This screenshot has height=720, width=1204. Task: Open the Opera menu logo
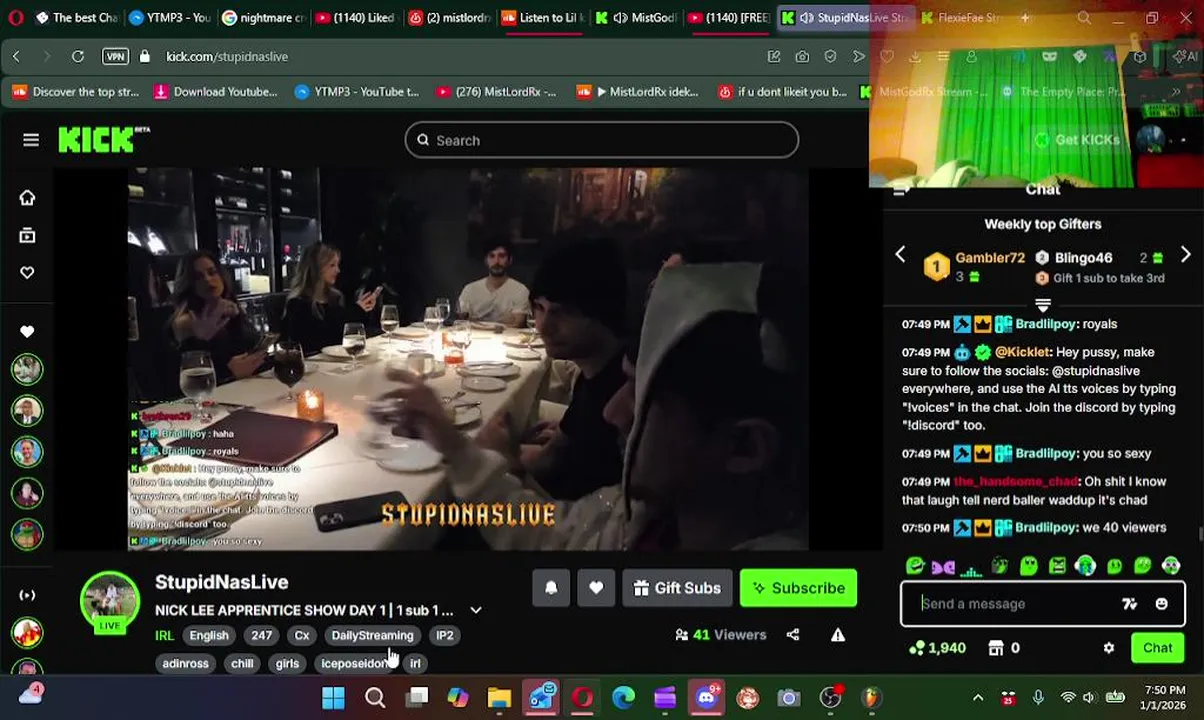(x=15, y=18)
